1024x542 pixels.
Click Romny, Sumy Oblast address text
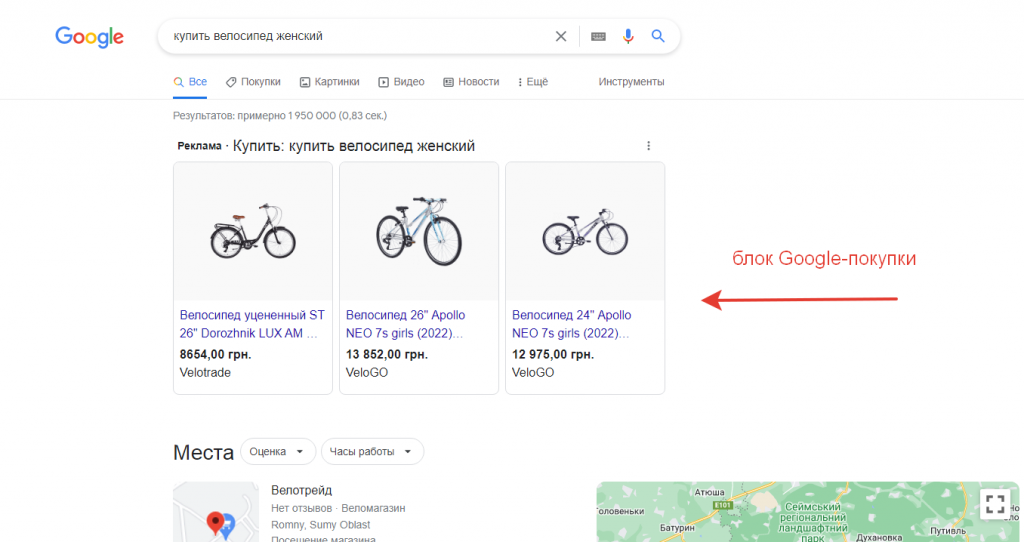(321, 525)
